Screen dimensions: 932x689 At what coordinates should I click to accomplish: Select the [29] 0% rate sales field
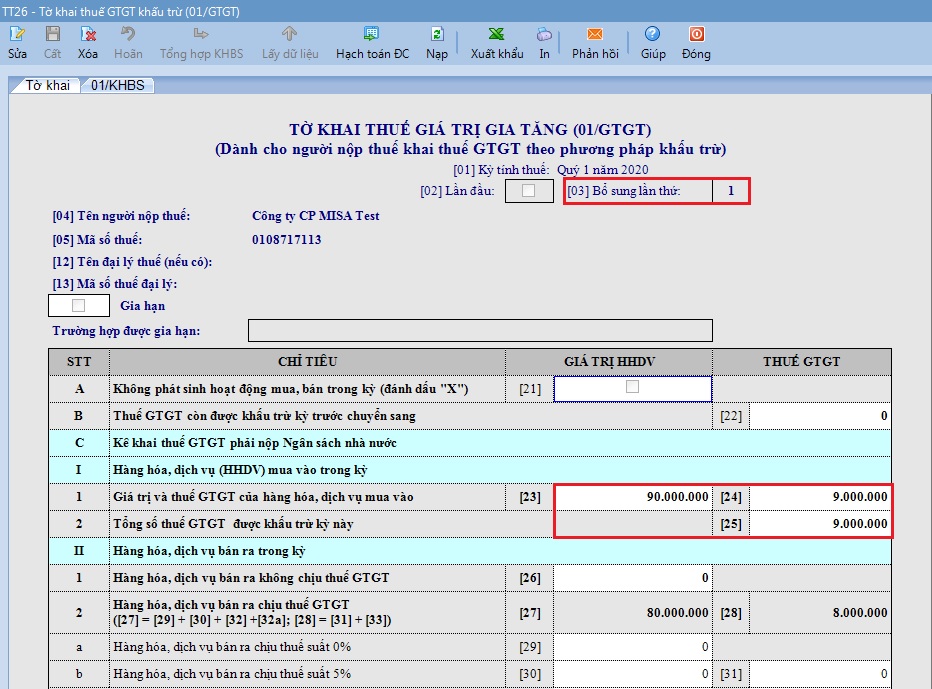coord(633,647)
